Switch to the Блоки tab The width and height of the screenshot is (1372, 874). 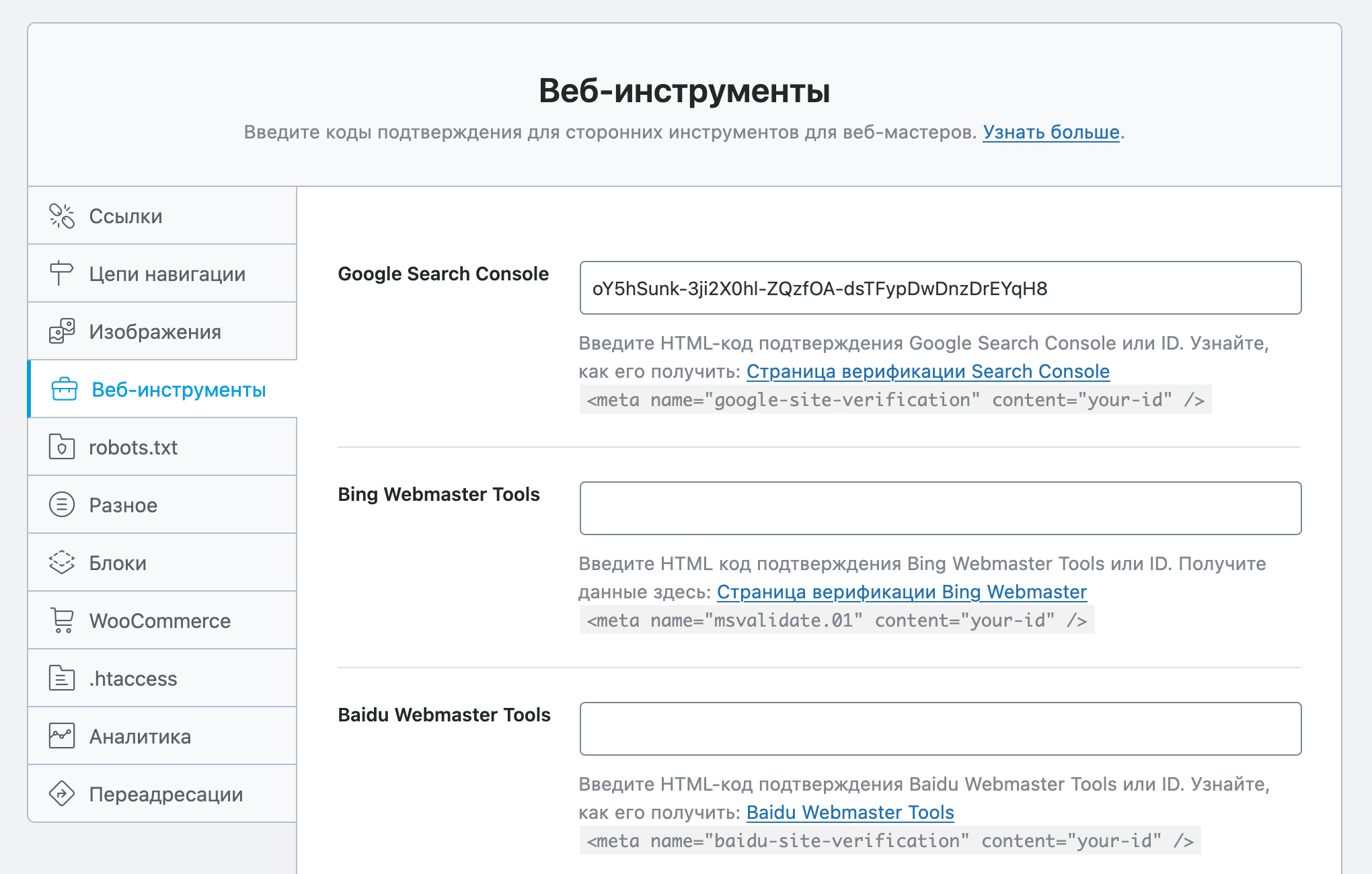pos(162,563)
